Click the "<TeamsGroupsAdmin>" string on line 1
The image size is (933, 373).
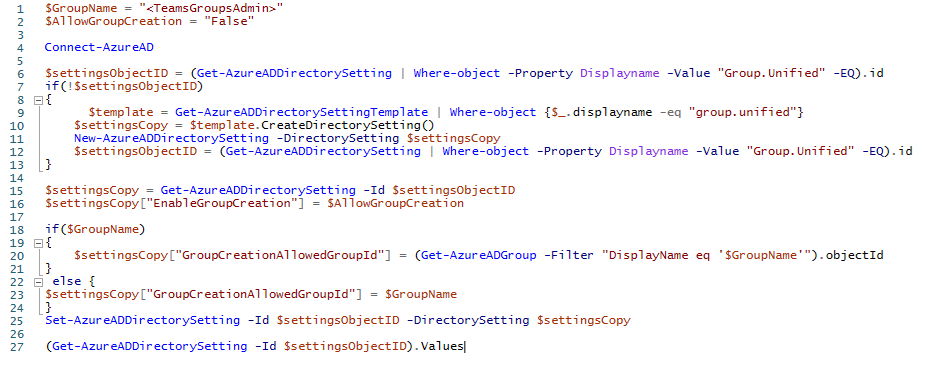point(212,9)
